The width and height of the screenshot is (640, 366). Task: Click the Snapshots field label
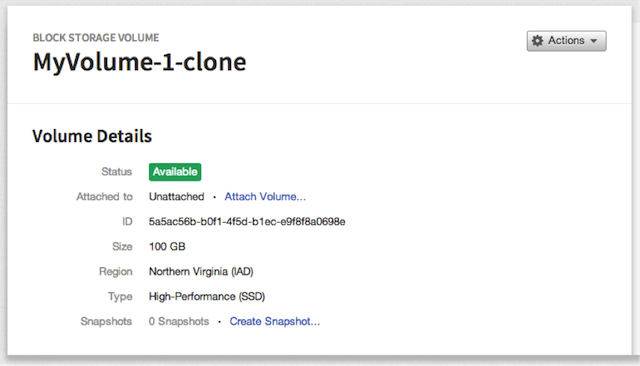tap(106, 322)
